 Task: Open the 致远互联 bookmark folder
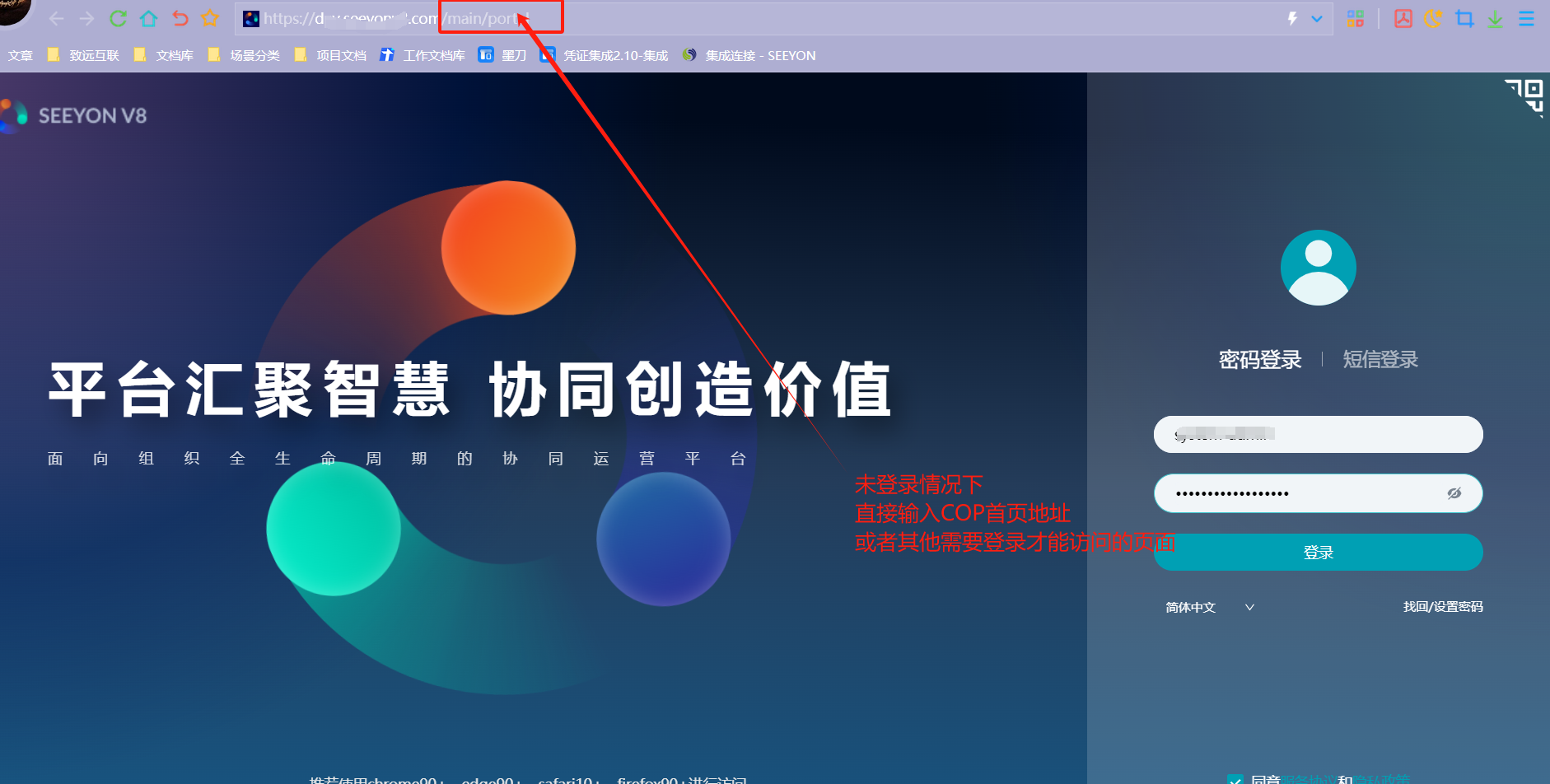point(83,55)
